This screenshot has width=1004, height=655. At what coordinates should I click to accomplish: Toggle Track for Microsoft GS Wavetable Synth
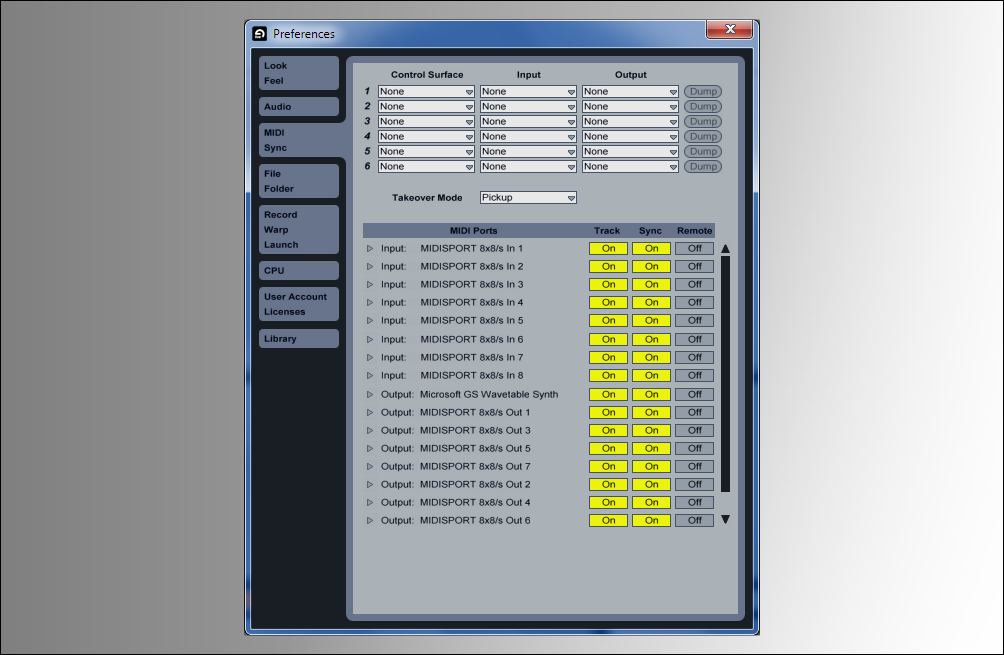[x=608, y=394]
